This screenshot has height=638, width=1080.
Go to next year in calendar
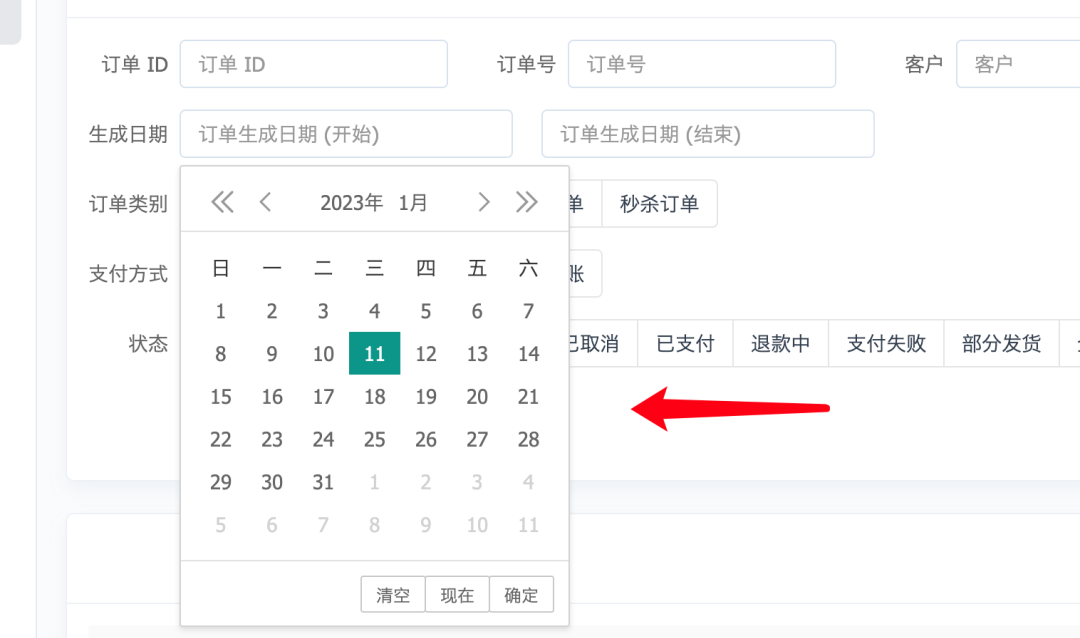(x=527, y=203)
